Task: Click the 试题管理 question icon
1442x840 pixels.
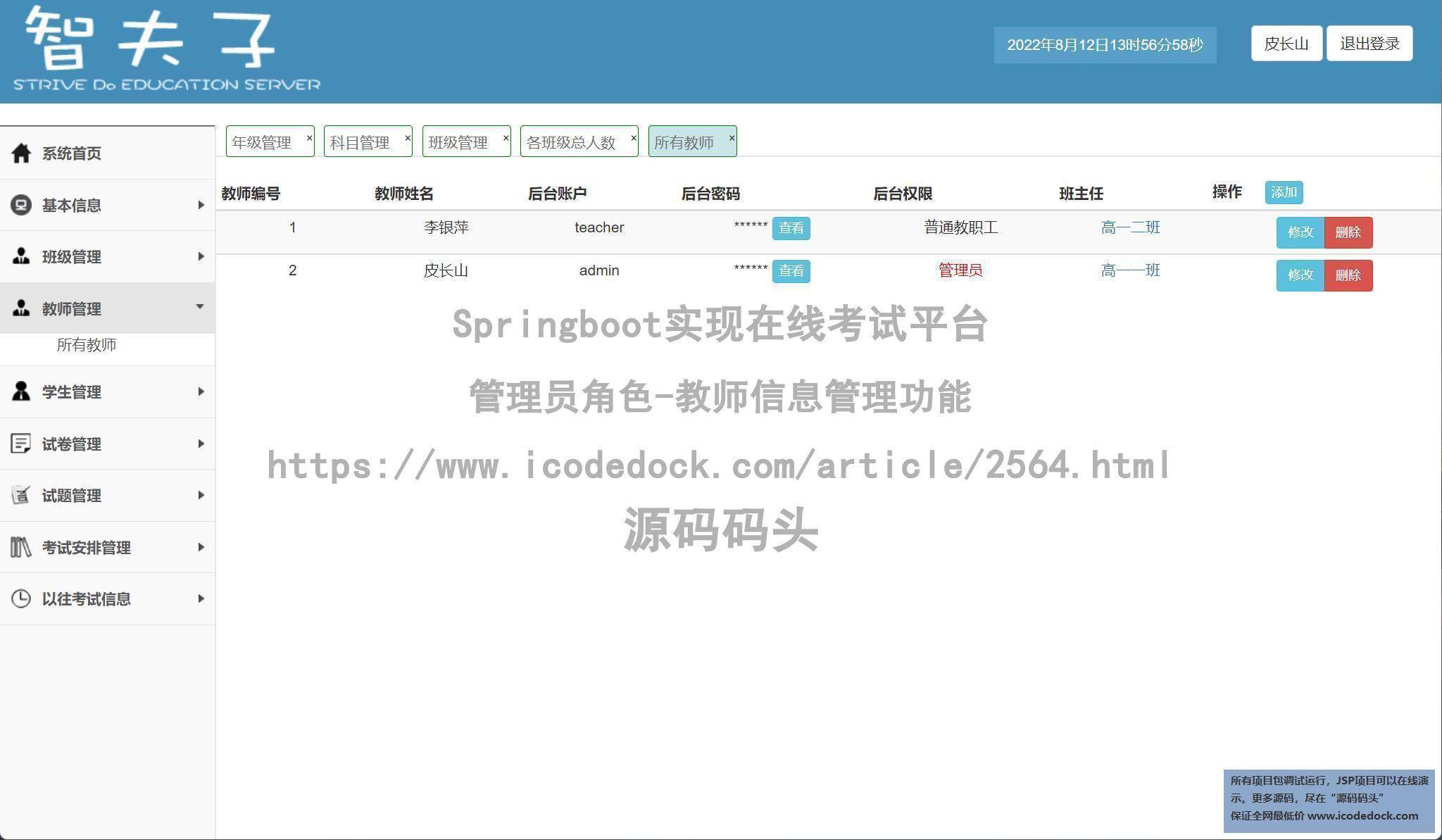Action: click(21, 495)
